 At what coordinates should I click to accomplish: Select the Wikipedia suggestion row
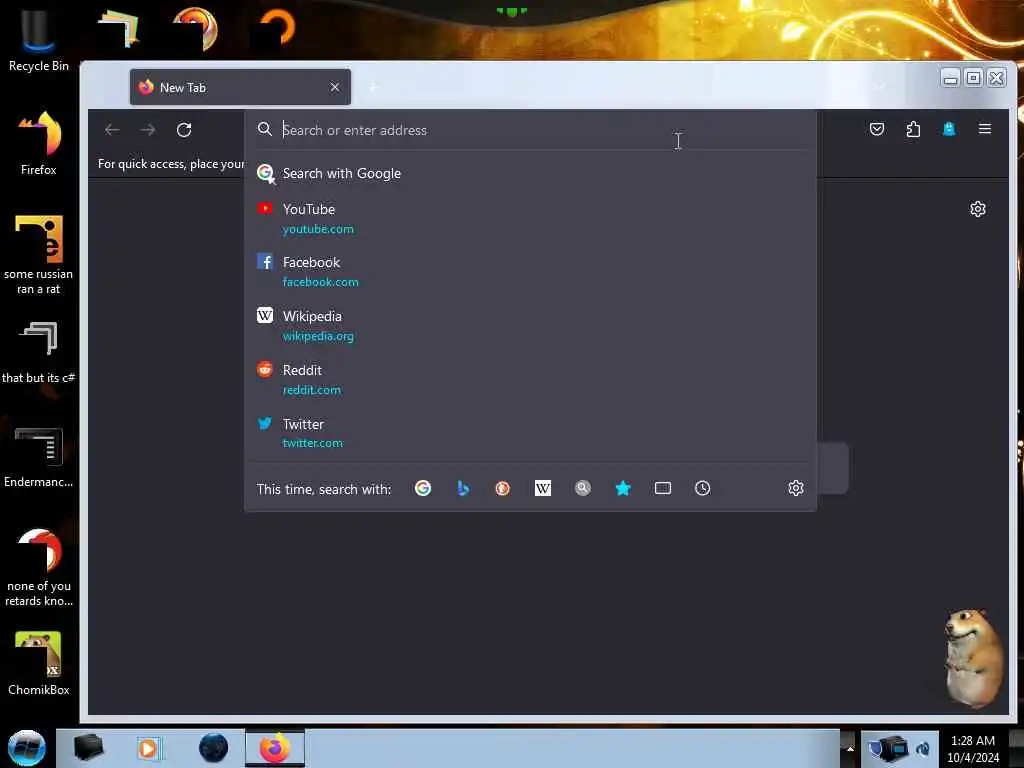[530, 325]
